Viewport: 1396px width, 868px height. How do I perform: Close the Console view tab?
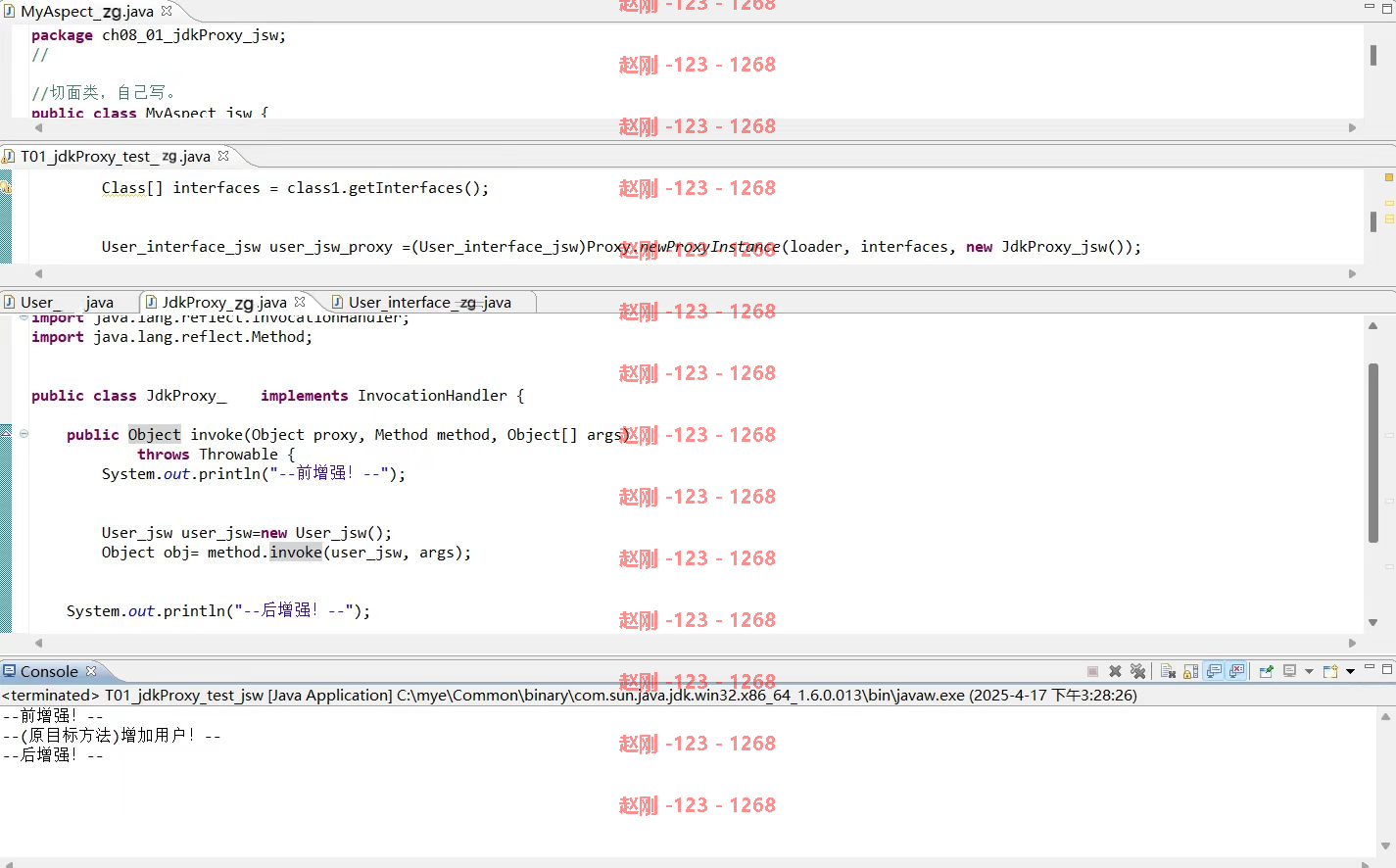(91, 671)
